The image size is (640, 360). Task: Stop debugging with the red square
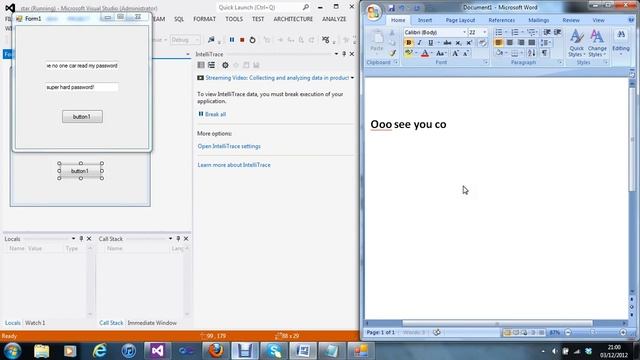242,40
